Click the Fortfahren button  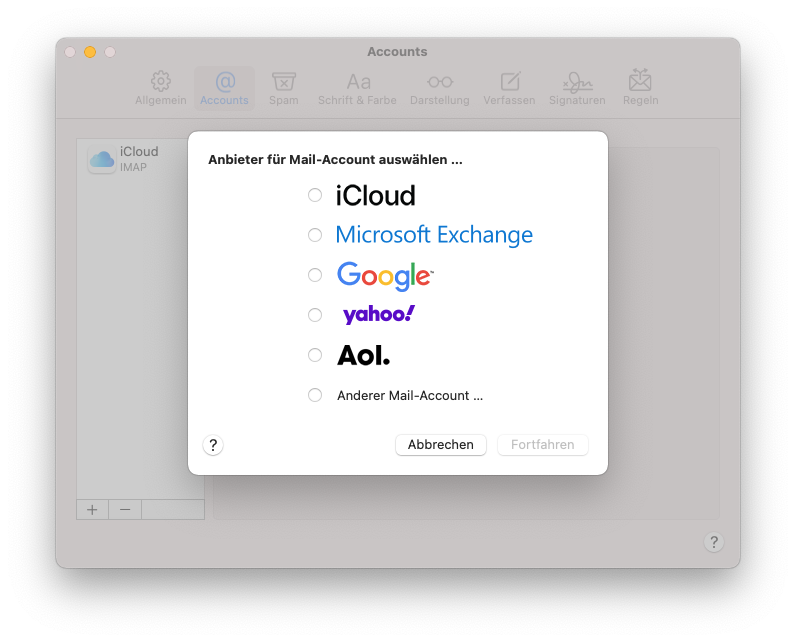543,445
